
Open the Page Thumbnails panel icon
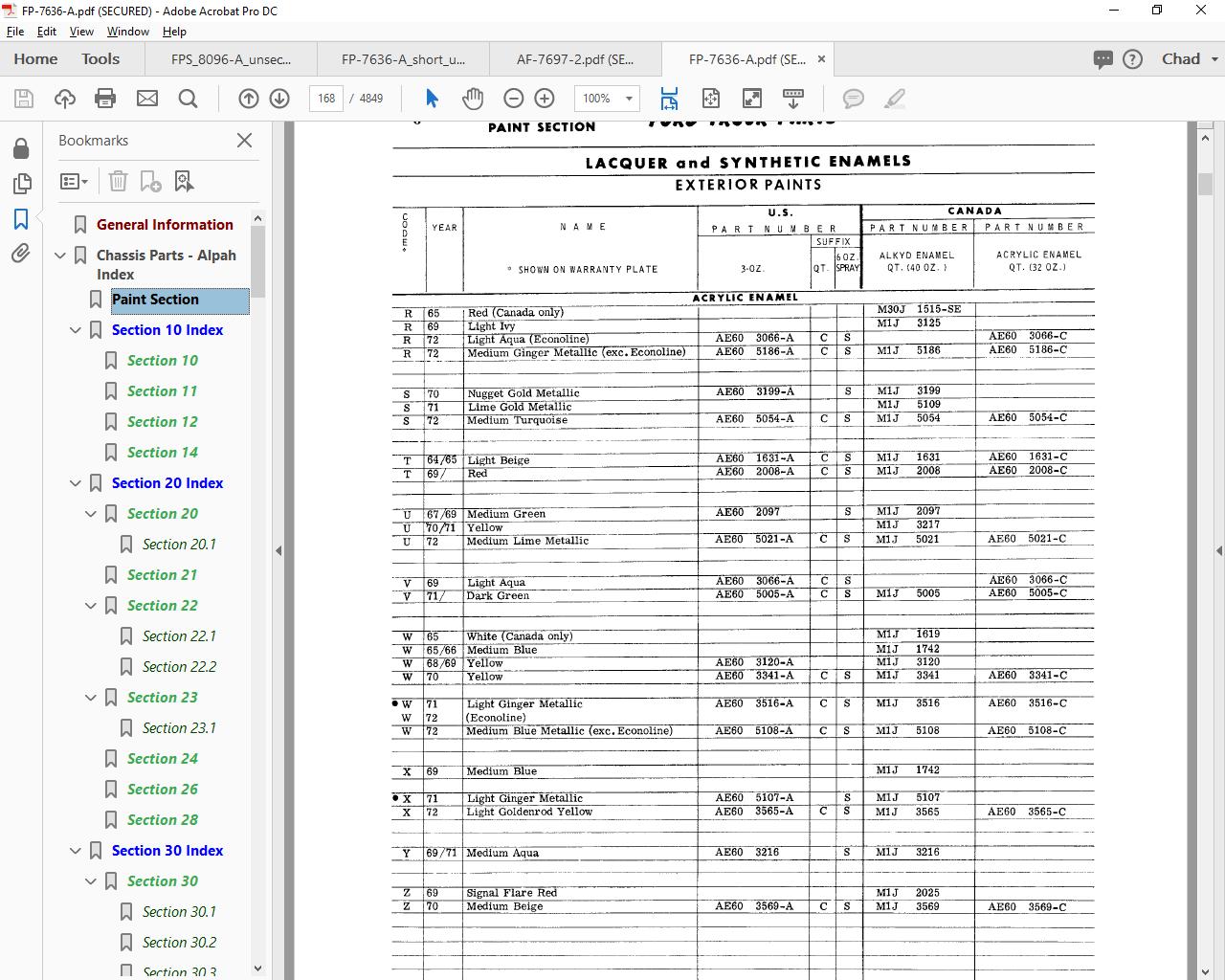coord(20,183)
